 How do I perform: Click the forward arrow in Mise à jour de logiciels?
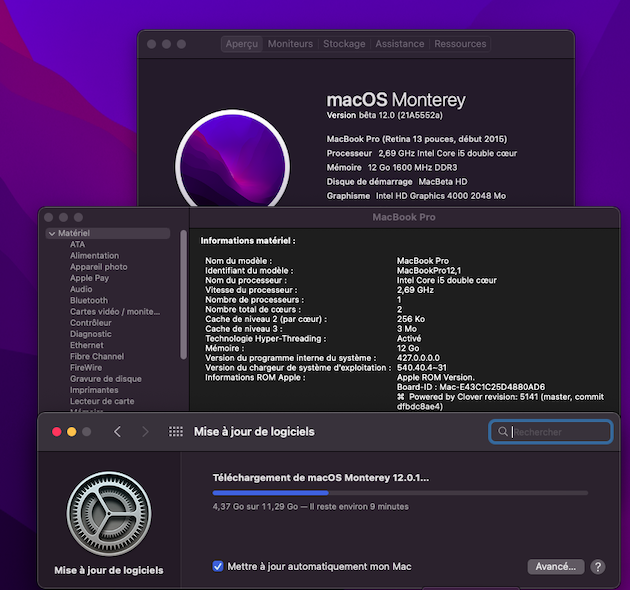[x=145, y=432]
